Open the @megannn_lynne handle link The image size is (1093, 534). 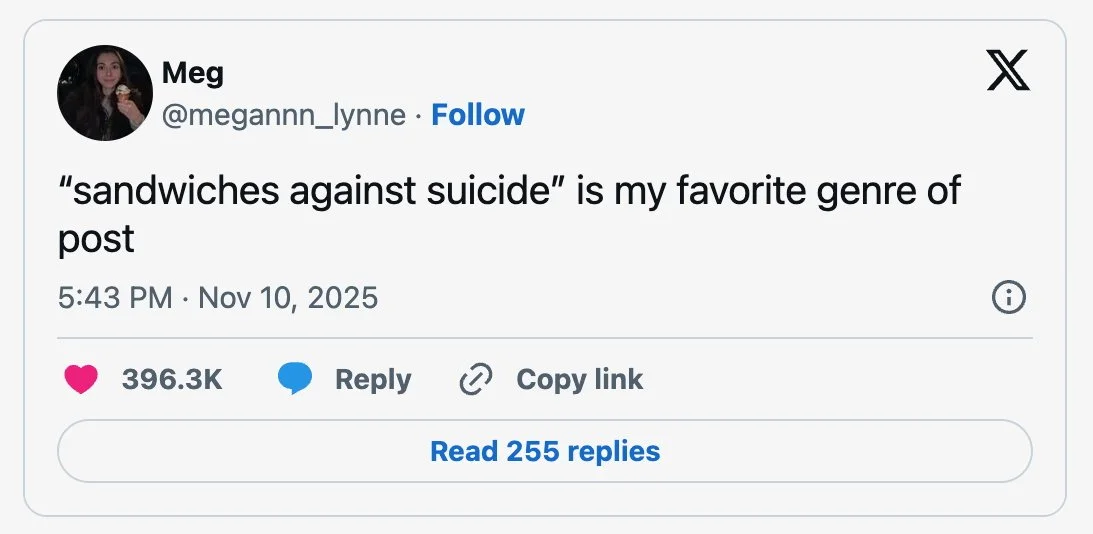(283, 115)
